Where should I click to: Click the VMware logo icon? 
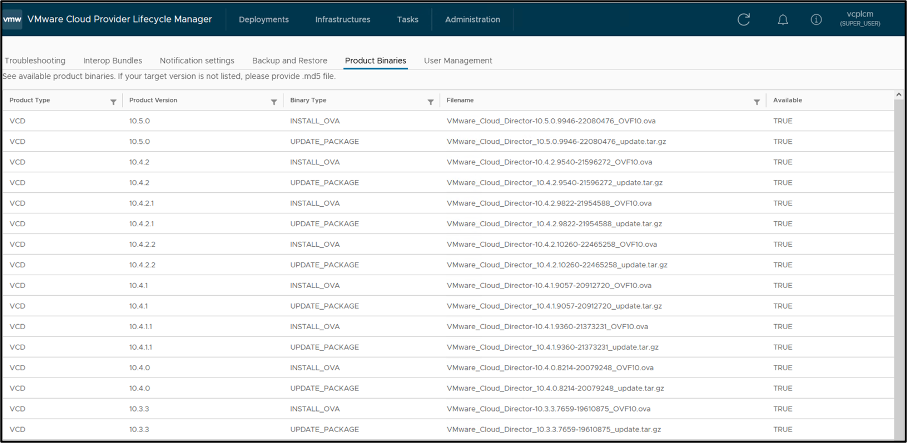coord(14,19)
